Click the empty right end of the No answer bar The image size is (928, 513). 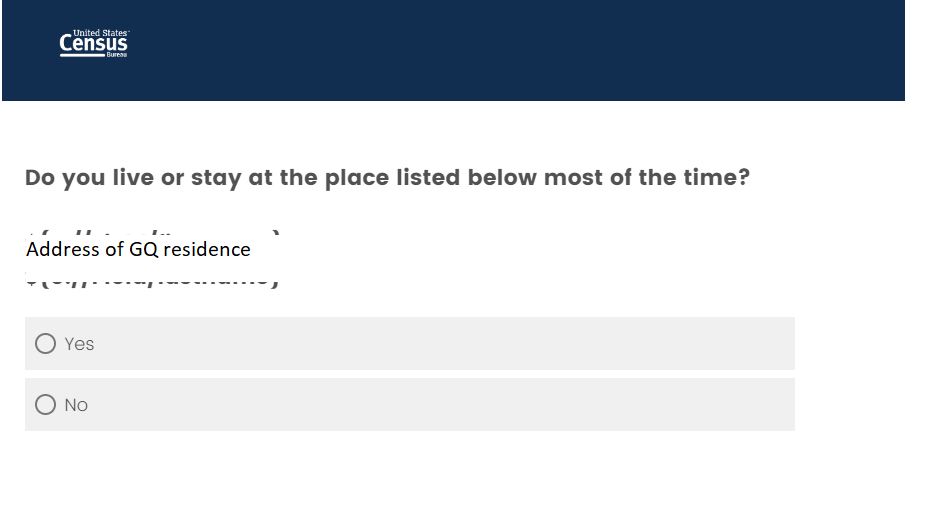(740, 405)
